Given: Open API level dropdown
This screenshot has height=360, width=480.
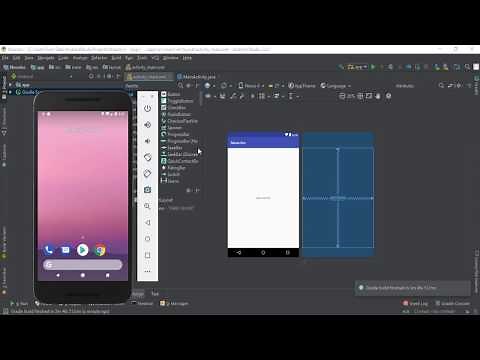Looking at the screenshot, I should tap(276, 86).
